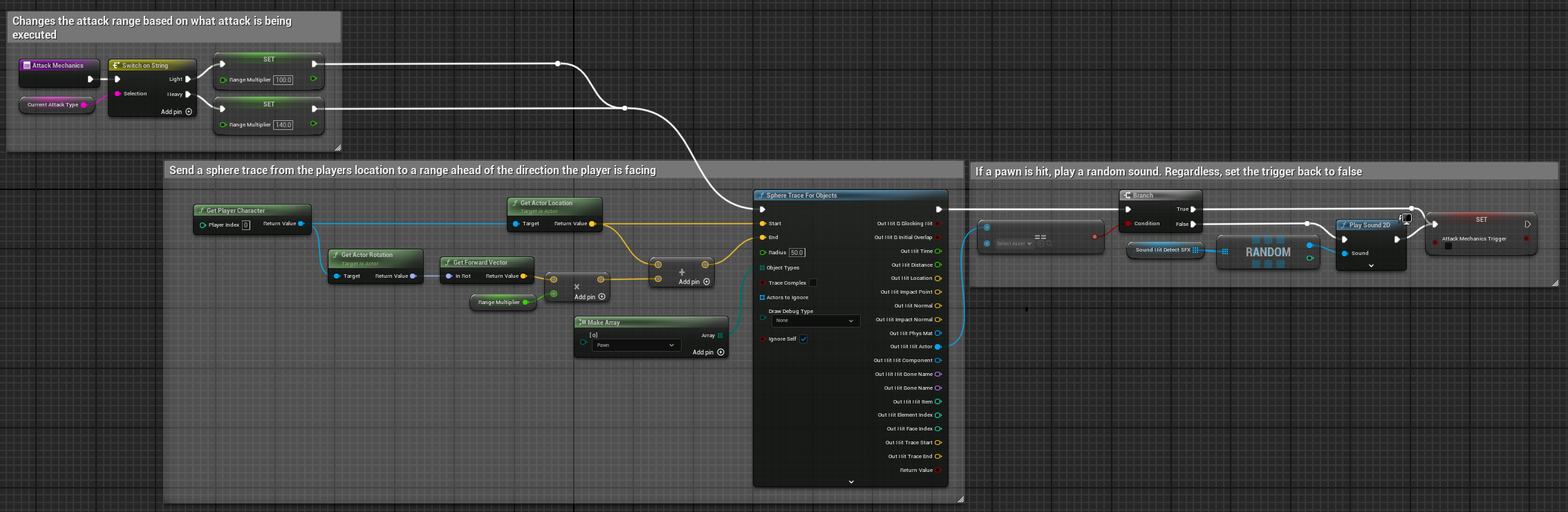
Task: Click the Make Array node icon
Action: (x=582, y=323)
